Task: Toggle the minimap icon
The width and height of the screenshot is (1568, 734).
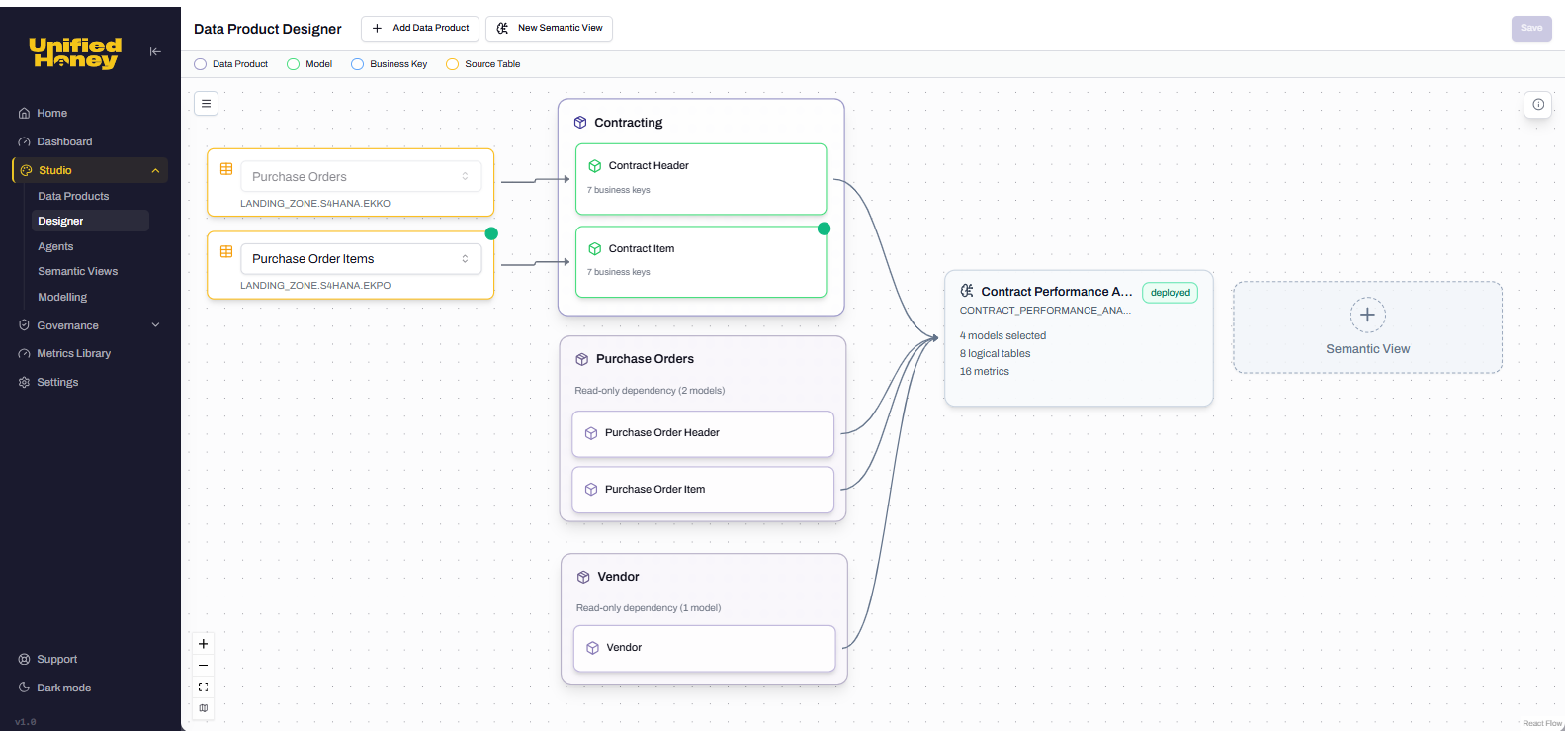Action: click(x=204, y=708)
